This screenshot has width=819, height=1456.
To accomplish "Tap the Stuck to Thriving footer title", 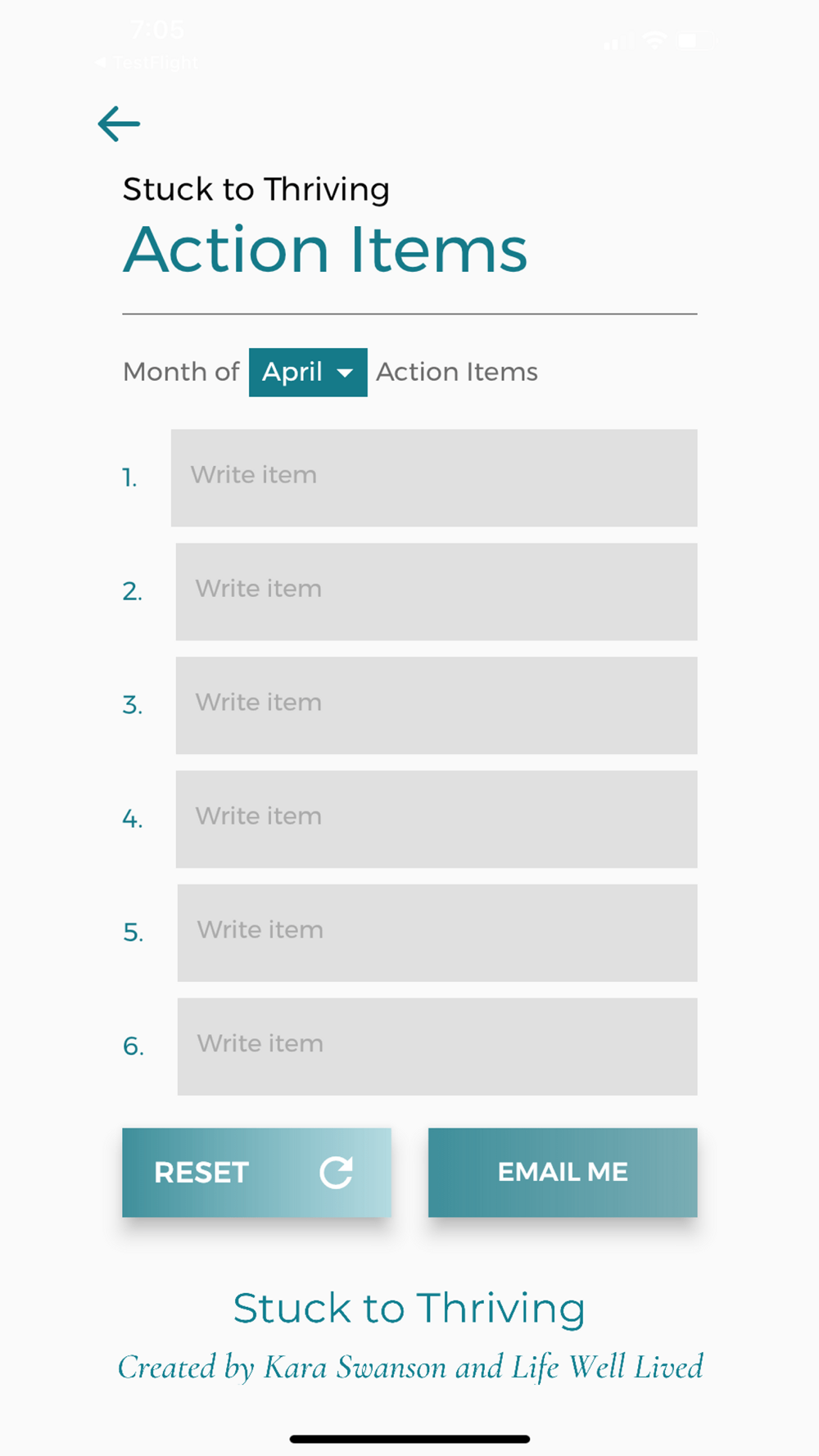I will click(409, 1308).
